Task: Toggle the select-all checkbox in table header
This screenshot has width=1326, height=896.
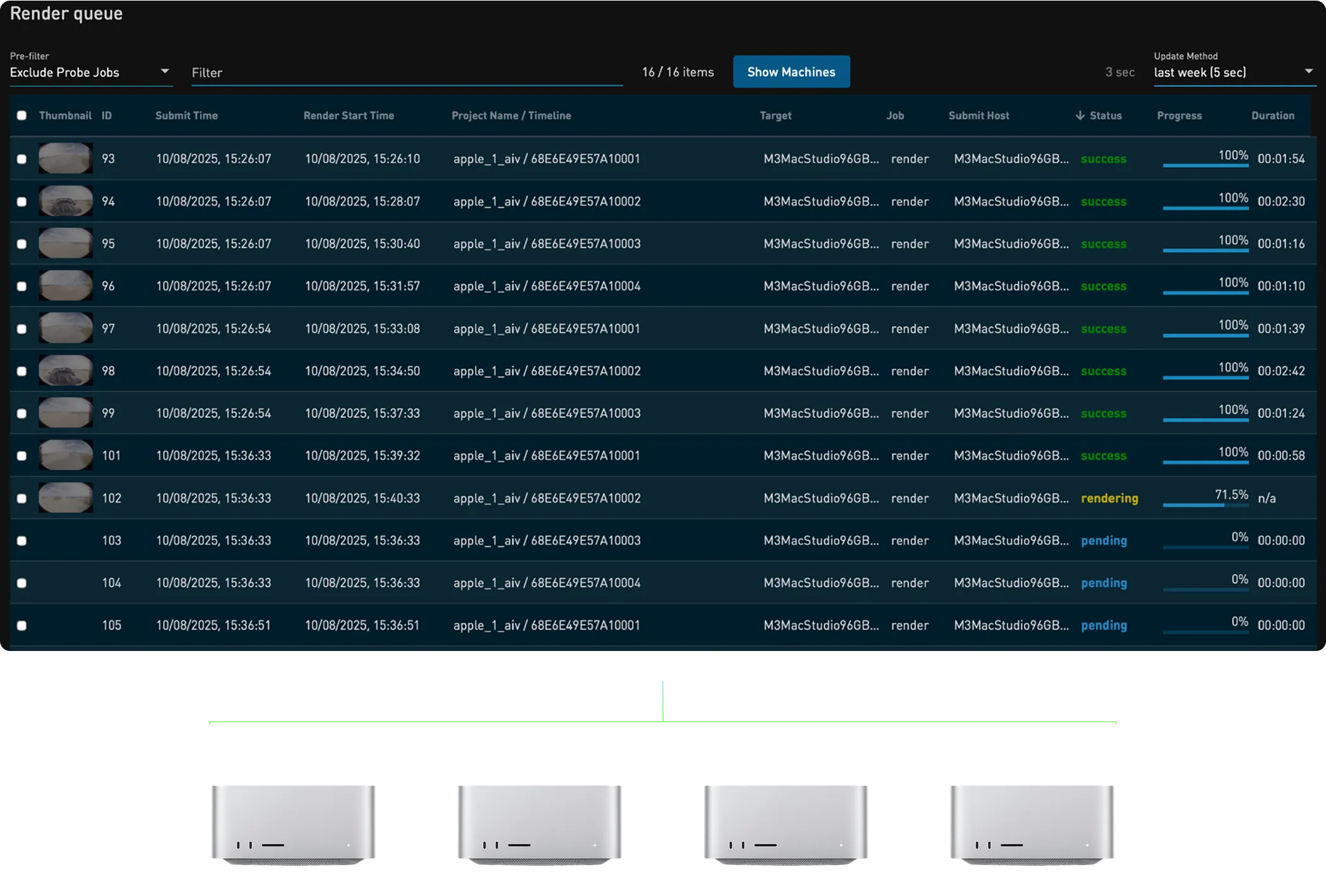Action: coord(22,116)
